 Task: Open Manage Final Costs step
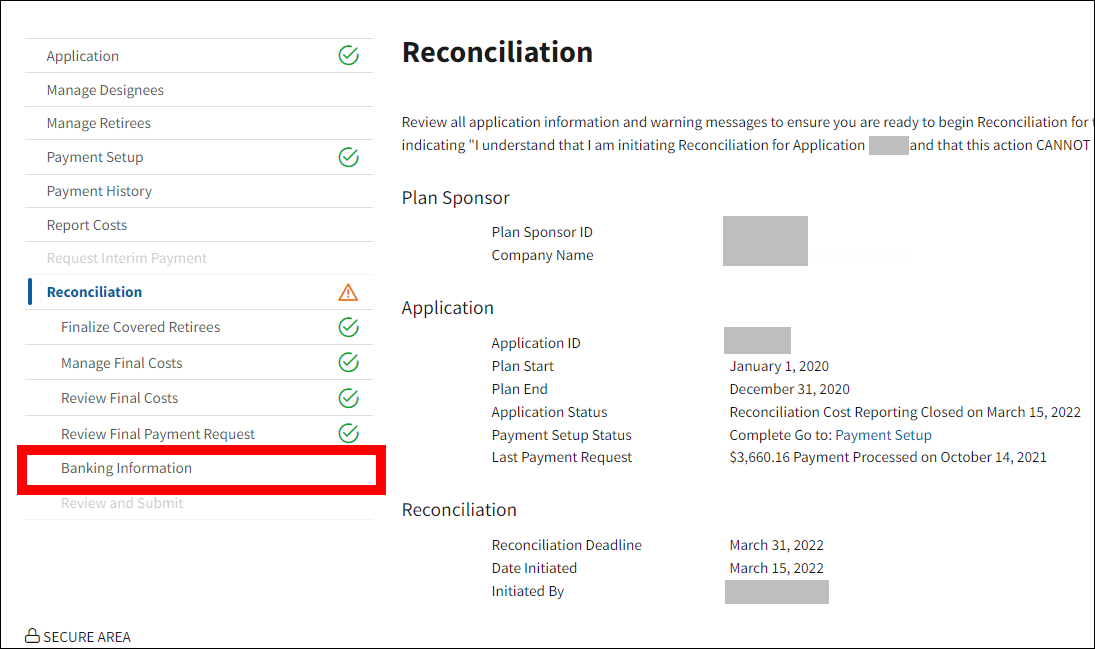[121, 363]
